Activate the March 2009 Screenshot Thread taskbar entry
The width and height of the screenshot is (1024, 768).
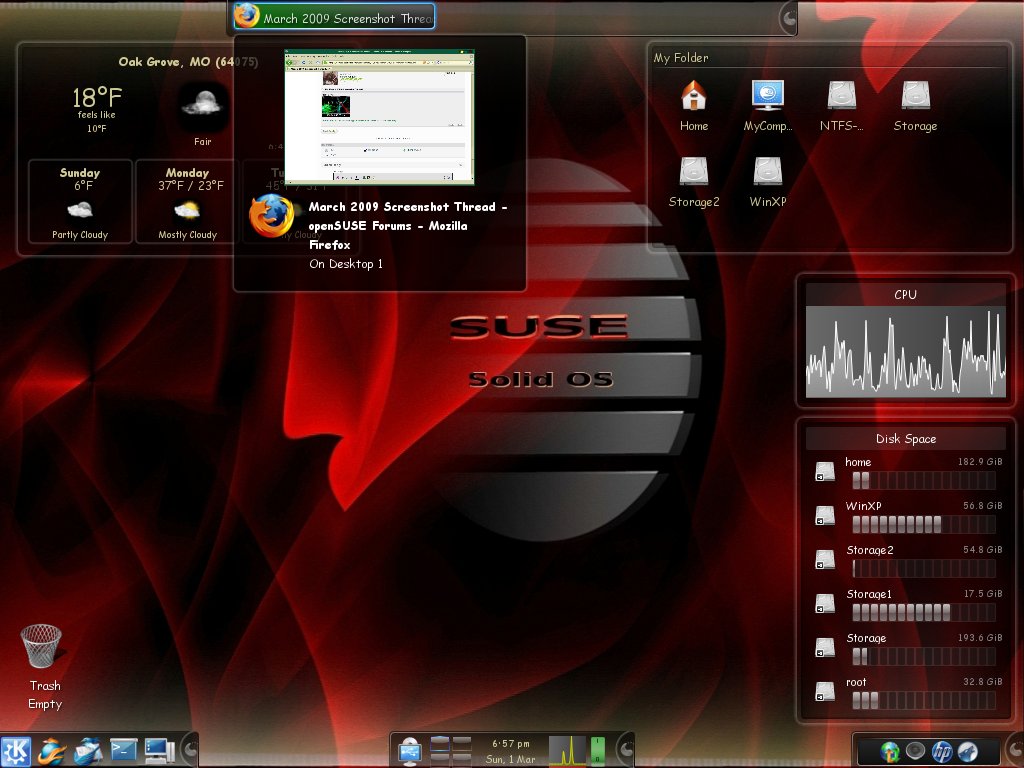coord(334,16)
